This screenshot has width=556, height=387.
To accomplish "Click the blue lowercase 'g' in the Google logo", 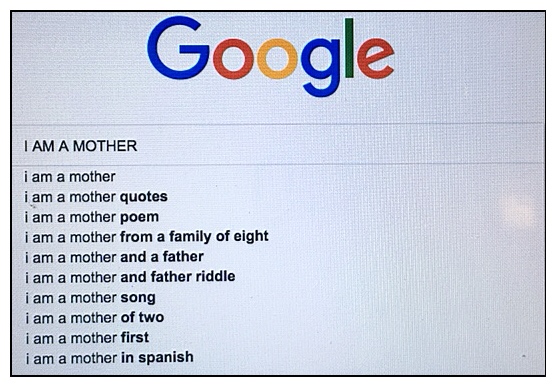I will tap(320, 67).
